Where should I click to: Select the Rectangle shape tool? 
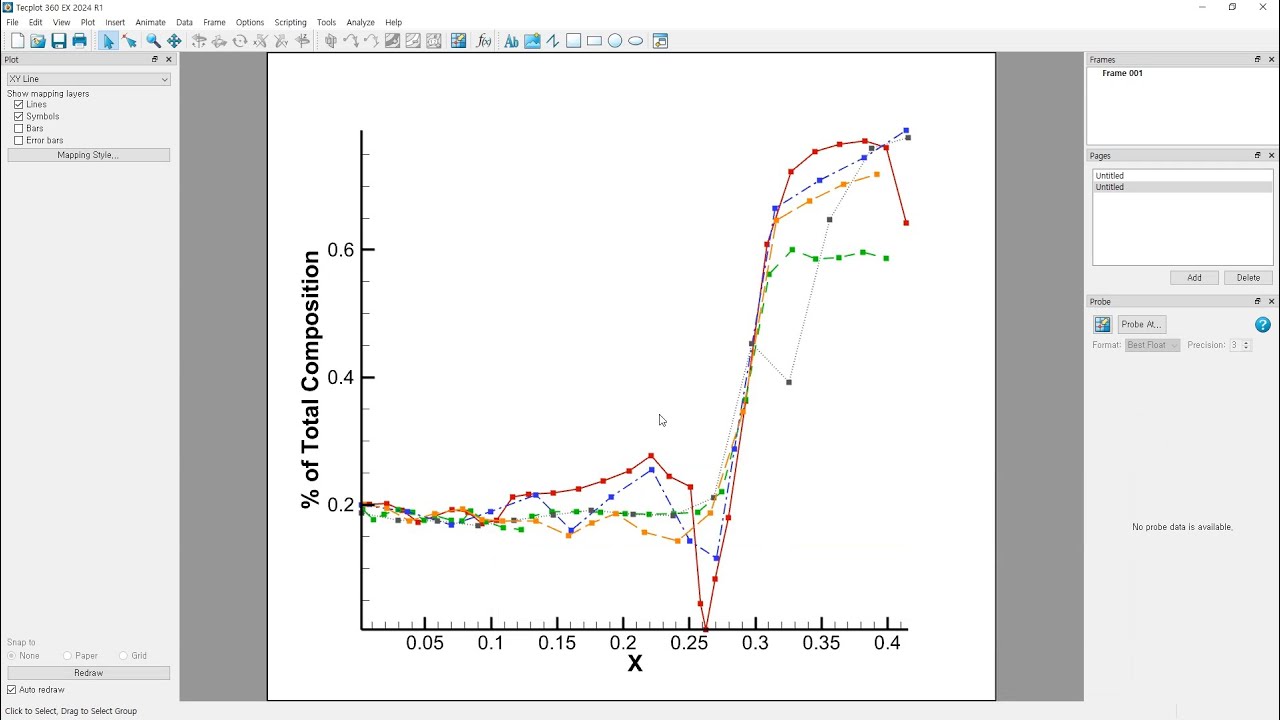click(594, 41)
